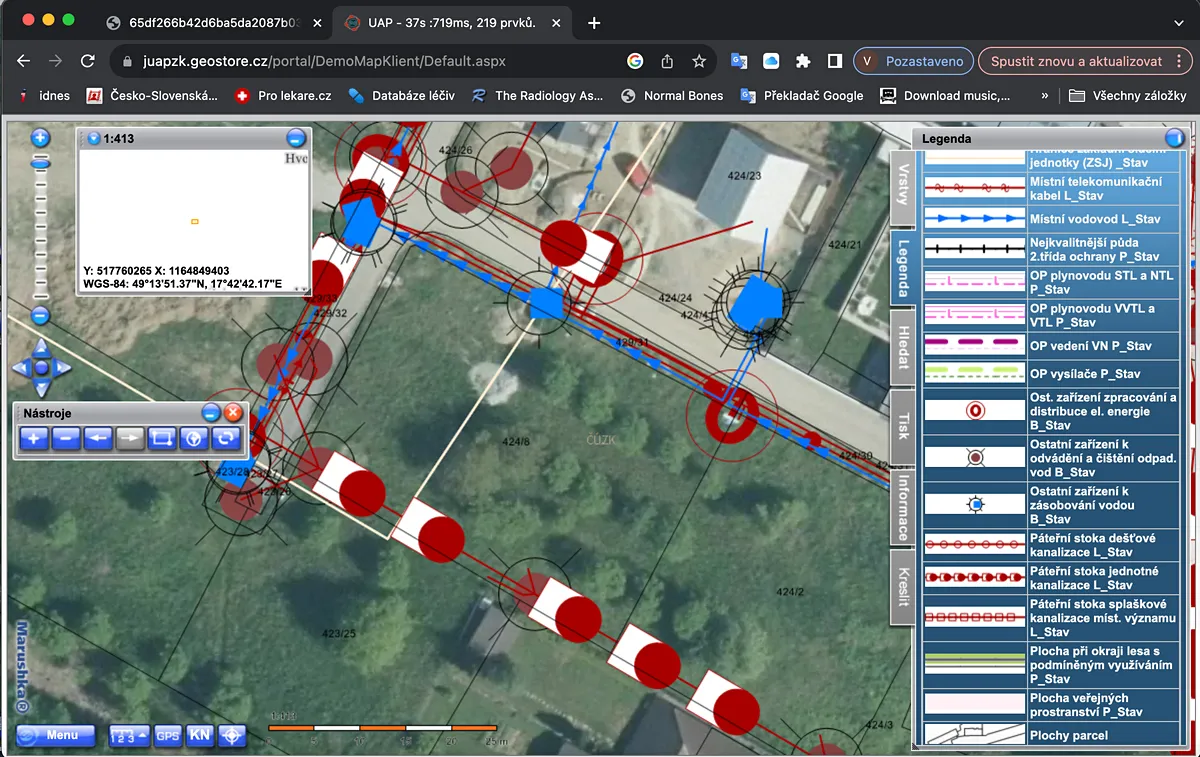The width and height of the screenshot is (1200, 757).
Task: Pan the map right with the east arrow
Action: (62, 367)
